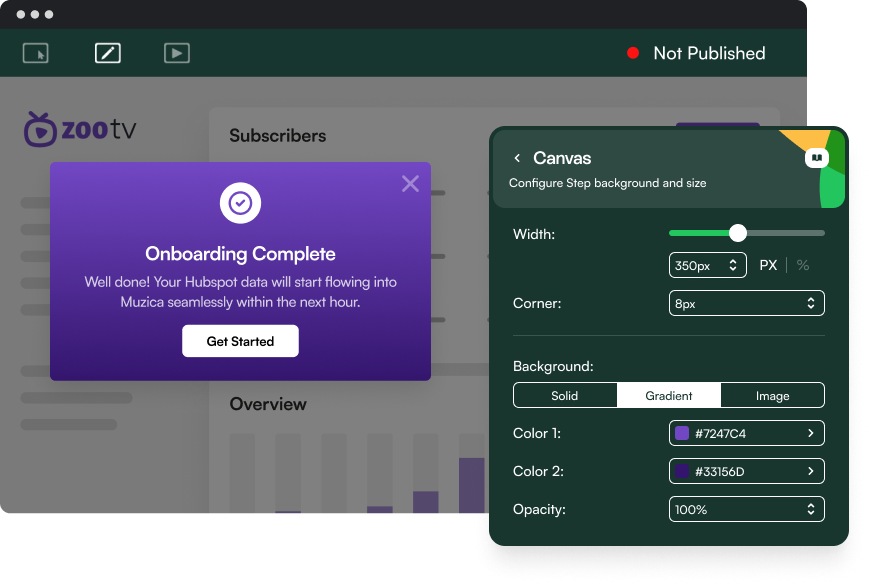The image size is (869, 586).
Task: Select Solid background mode
Action: (565, 395)
